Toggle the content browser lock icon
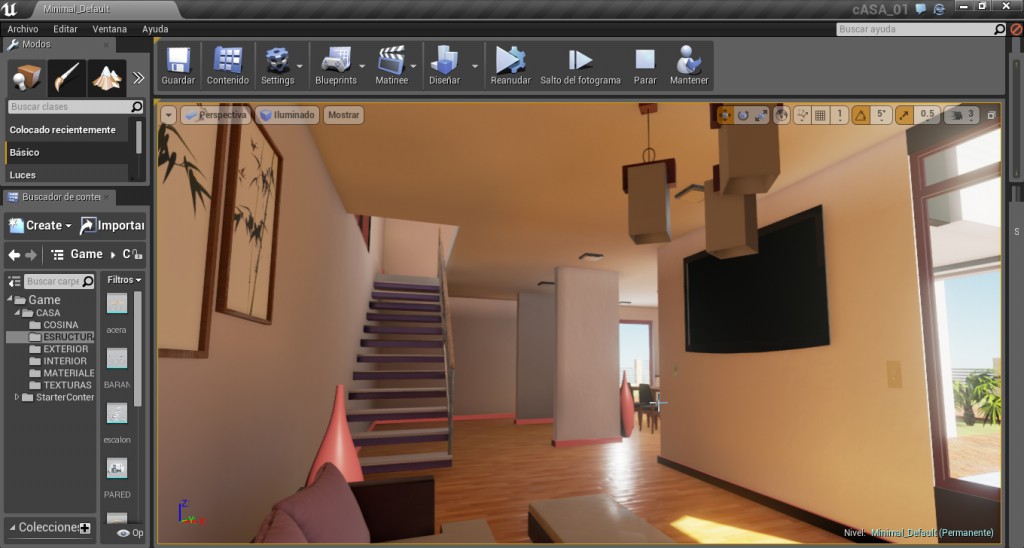1024x548 pixels. click(138, 255)
